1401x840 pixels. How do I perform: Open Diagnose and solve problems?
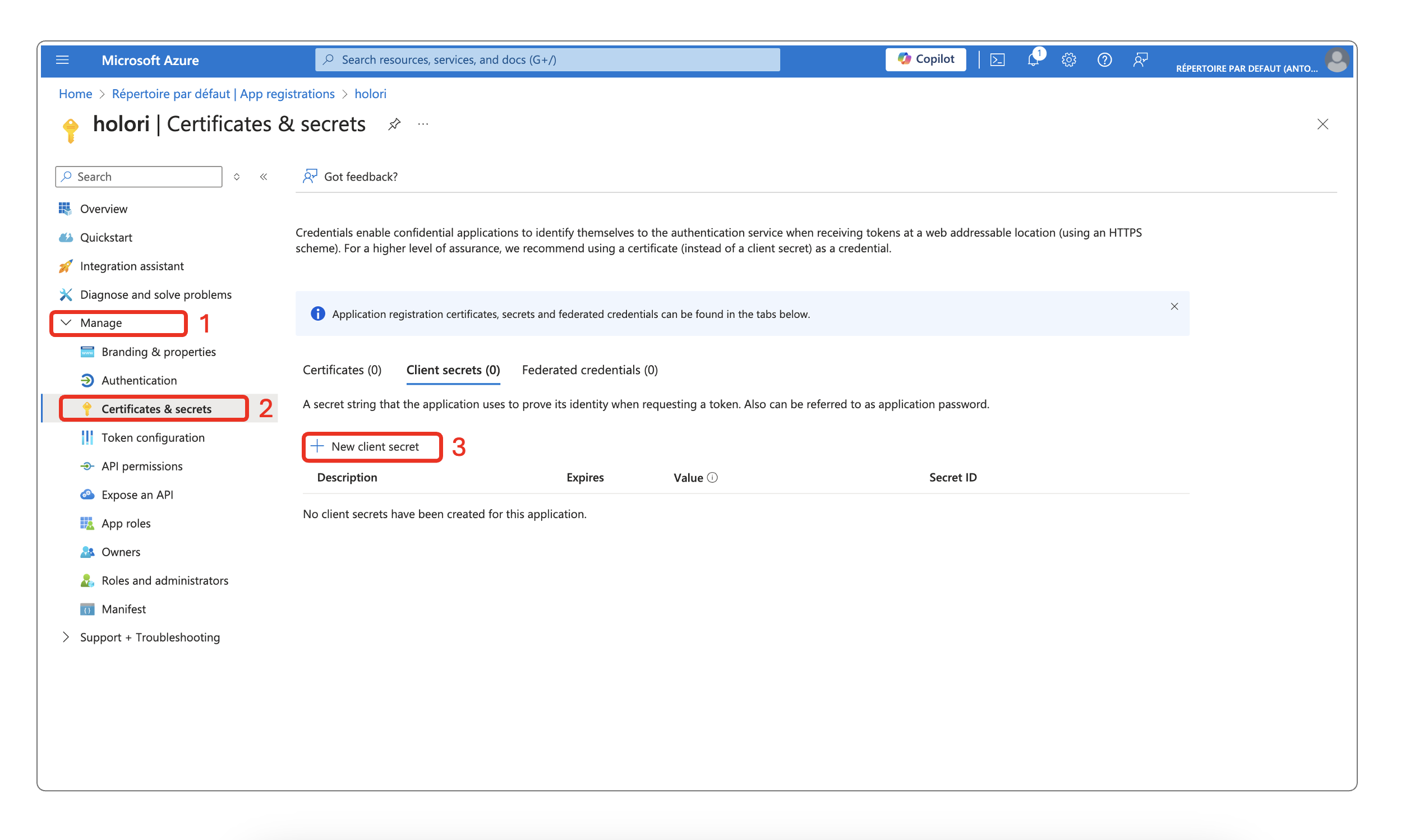(x=156, y=294)
